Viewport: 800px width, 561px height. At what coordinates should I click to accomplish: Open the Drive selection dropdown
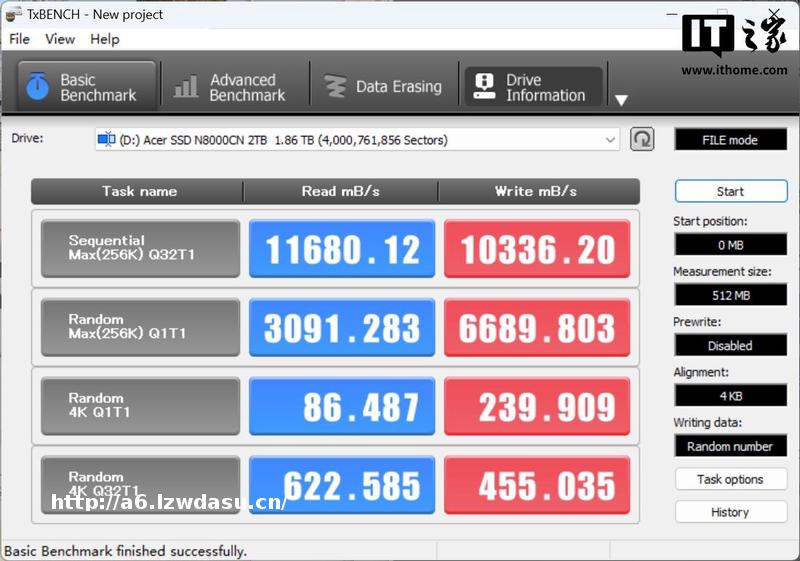(x=357, y=140)
